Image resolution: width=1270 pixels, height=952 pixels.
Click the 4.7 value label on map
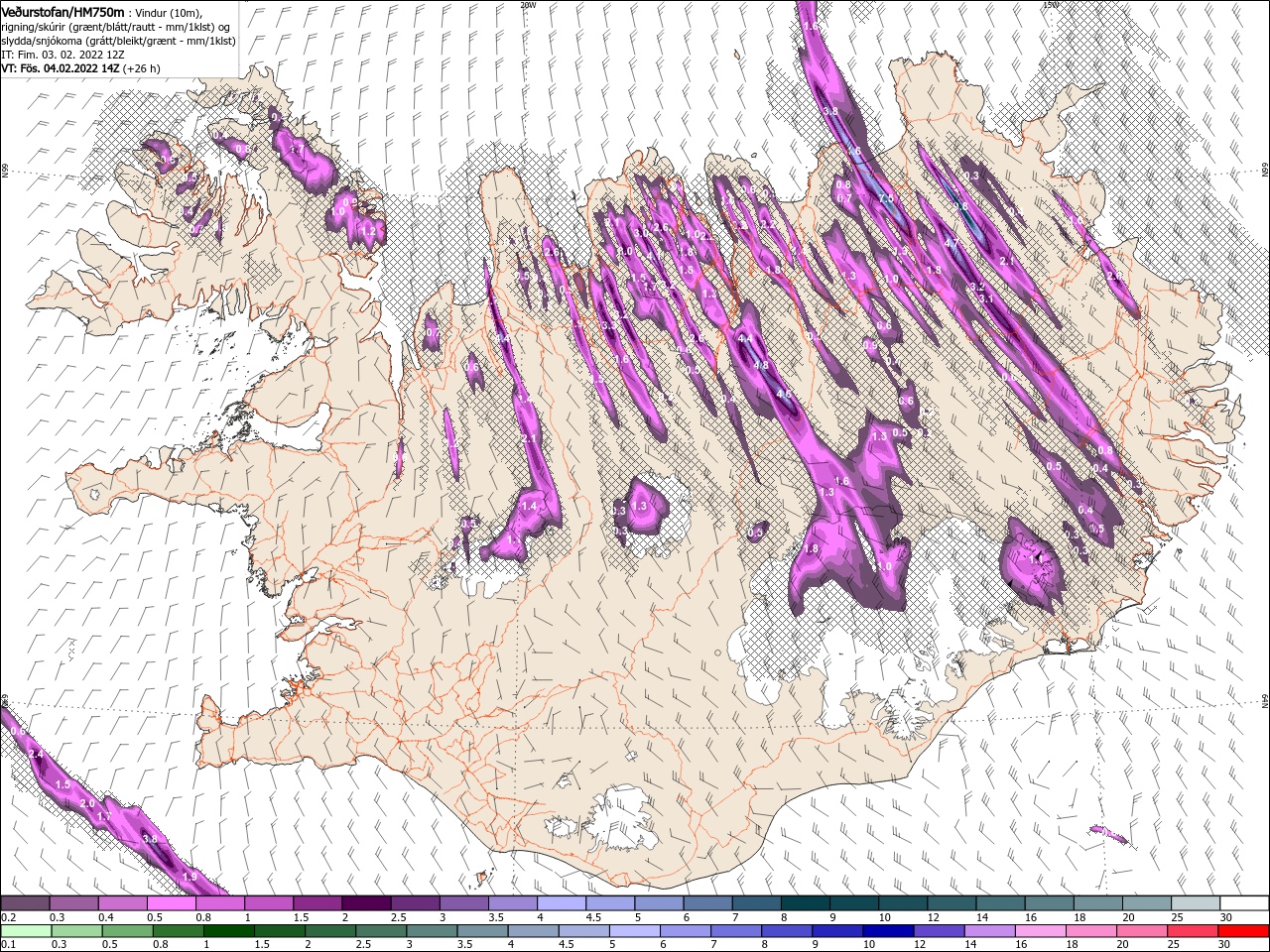point(952,243)
